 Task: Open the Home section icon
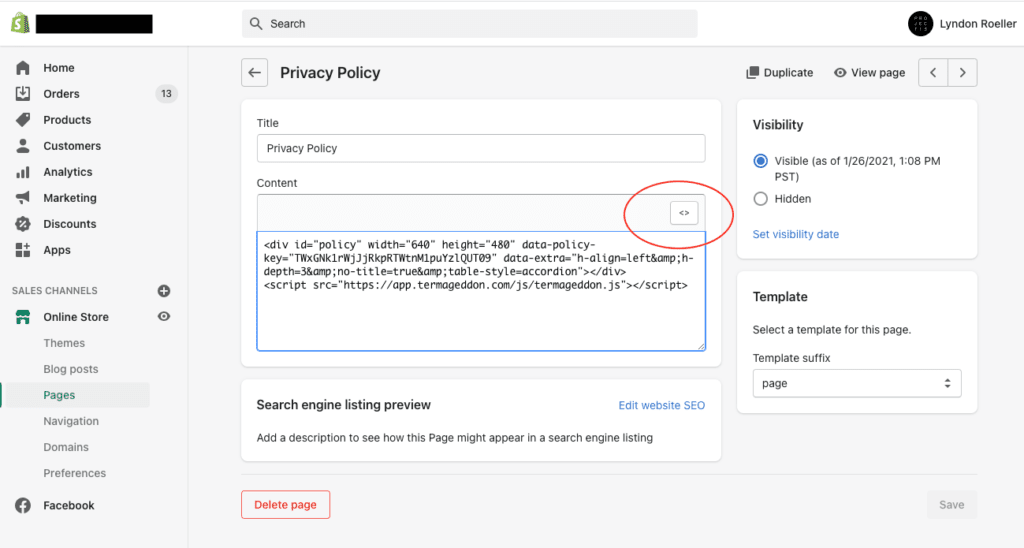[23, 67]
